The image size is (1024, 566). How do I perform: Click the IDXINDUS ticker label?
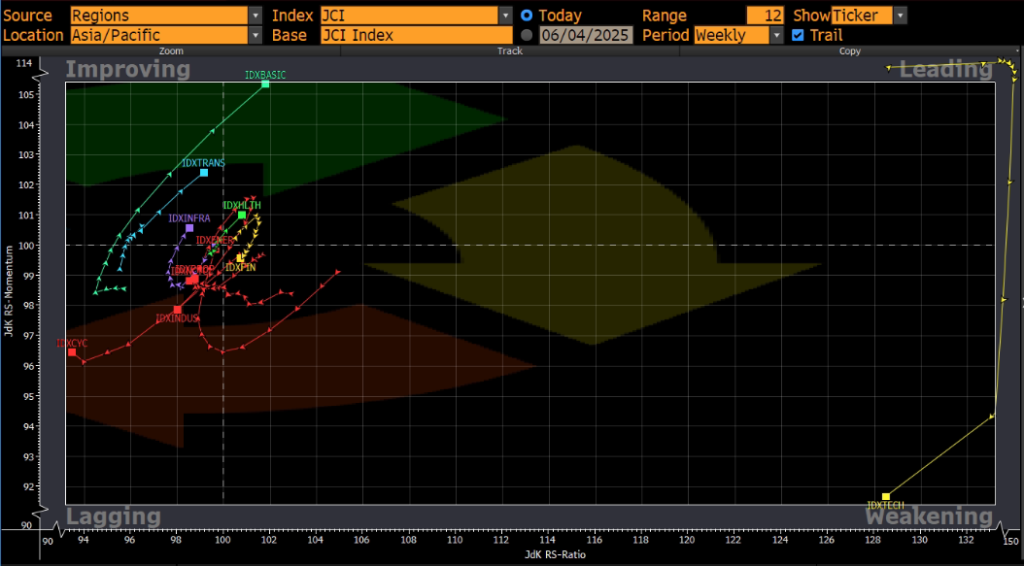(176, 319)
